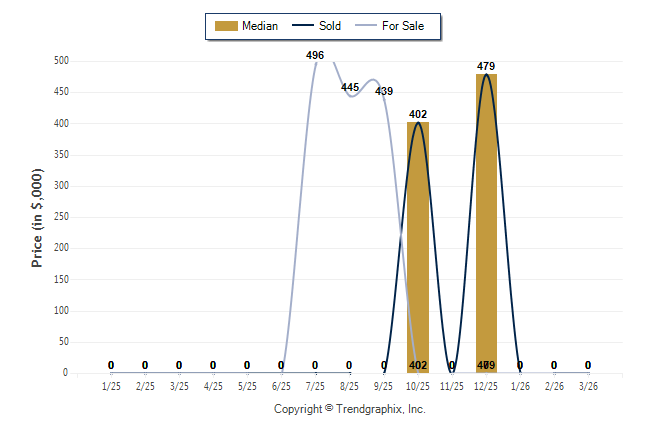
Task: Select the 439 data label
Action: pyautogui.click(x=384, y=91)
